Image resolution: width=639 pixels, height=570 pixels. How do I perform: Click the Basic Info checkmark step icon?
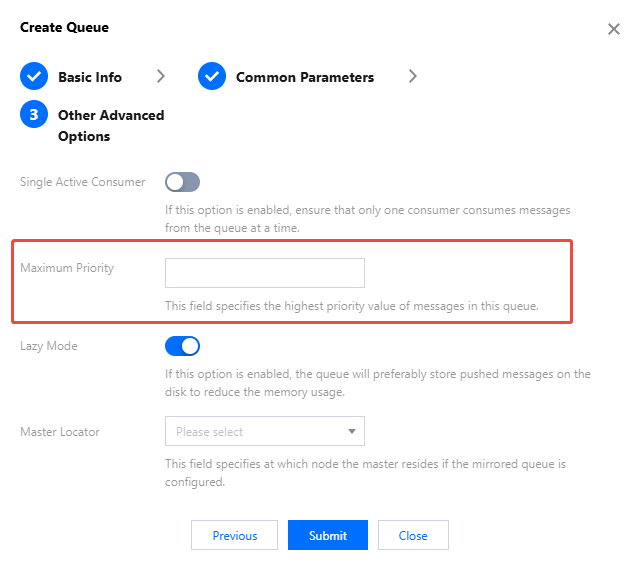(x=34, y=77)
